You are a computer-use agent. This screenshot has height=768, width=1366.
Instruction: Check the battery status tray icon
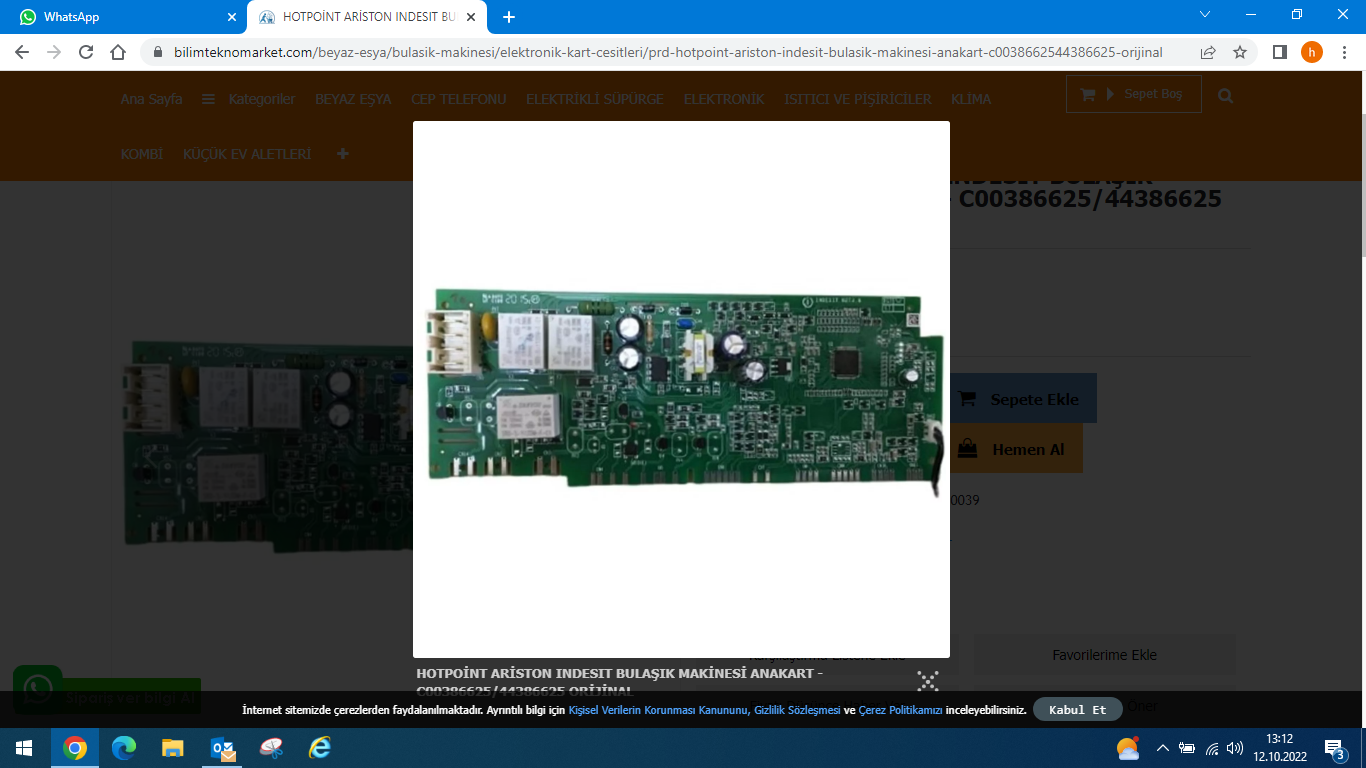(1187, 748)
